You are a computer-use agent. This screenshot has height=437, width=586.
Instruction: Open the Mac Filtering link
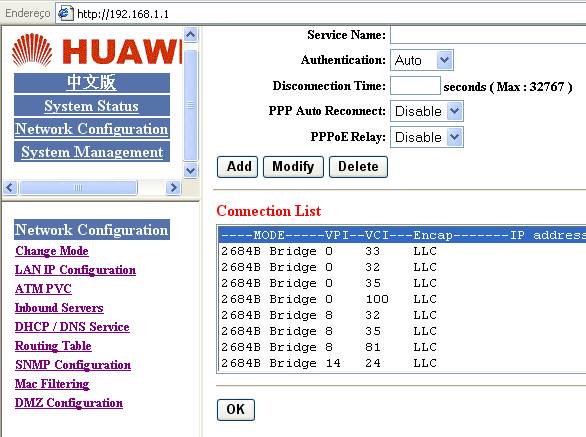tap(52, 384)
